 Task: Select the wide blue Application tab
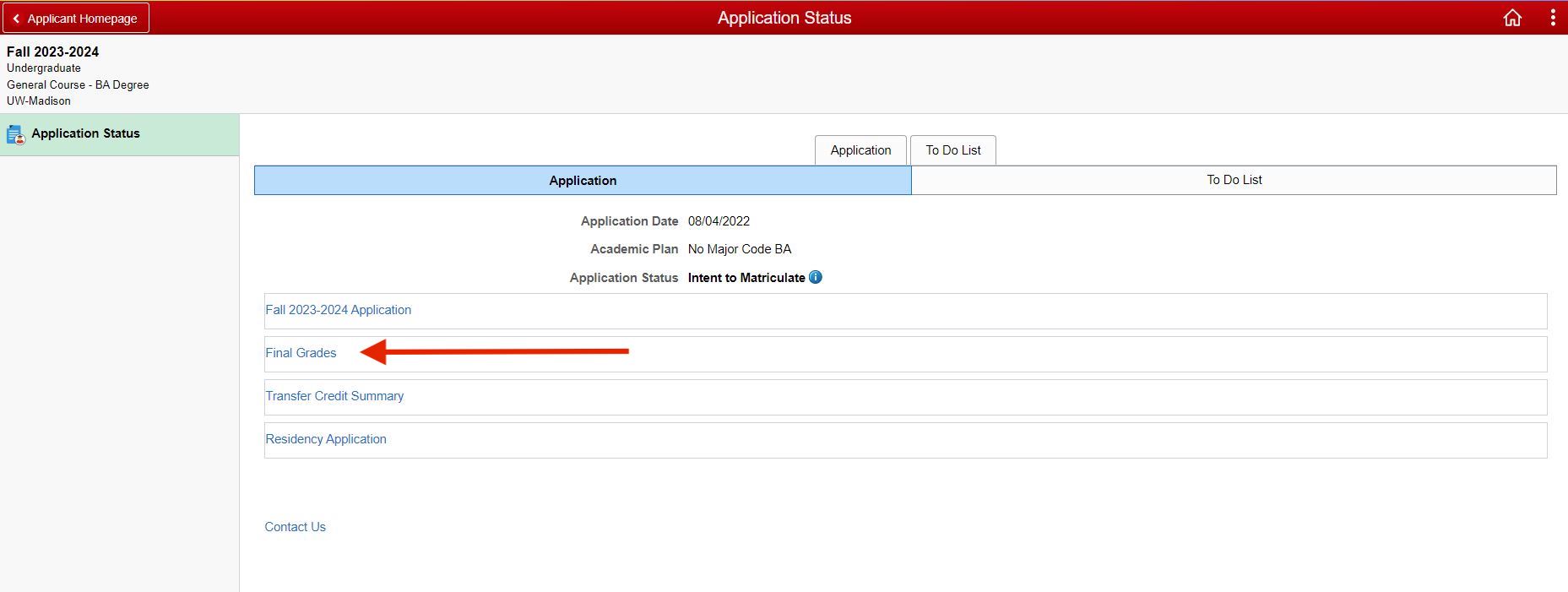pos(583,180)
